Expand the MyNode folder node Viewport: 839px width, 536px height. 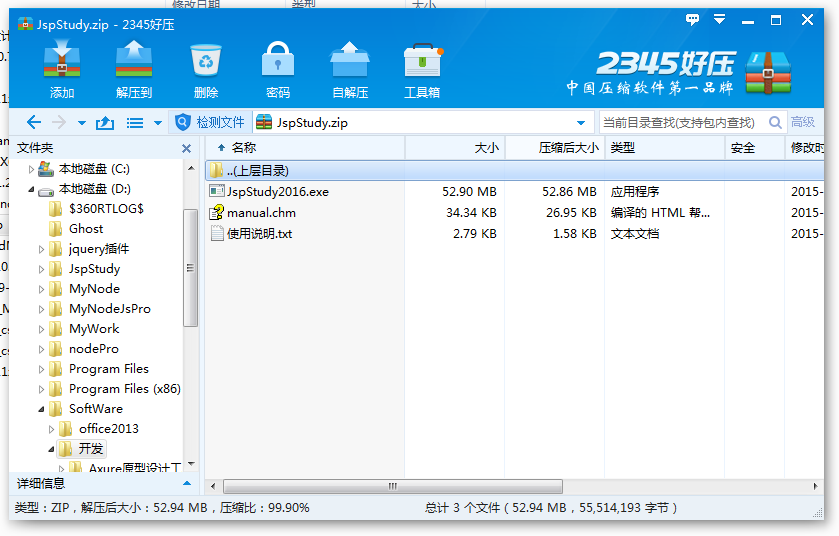click(x=41, y=289)
